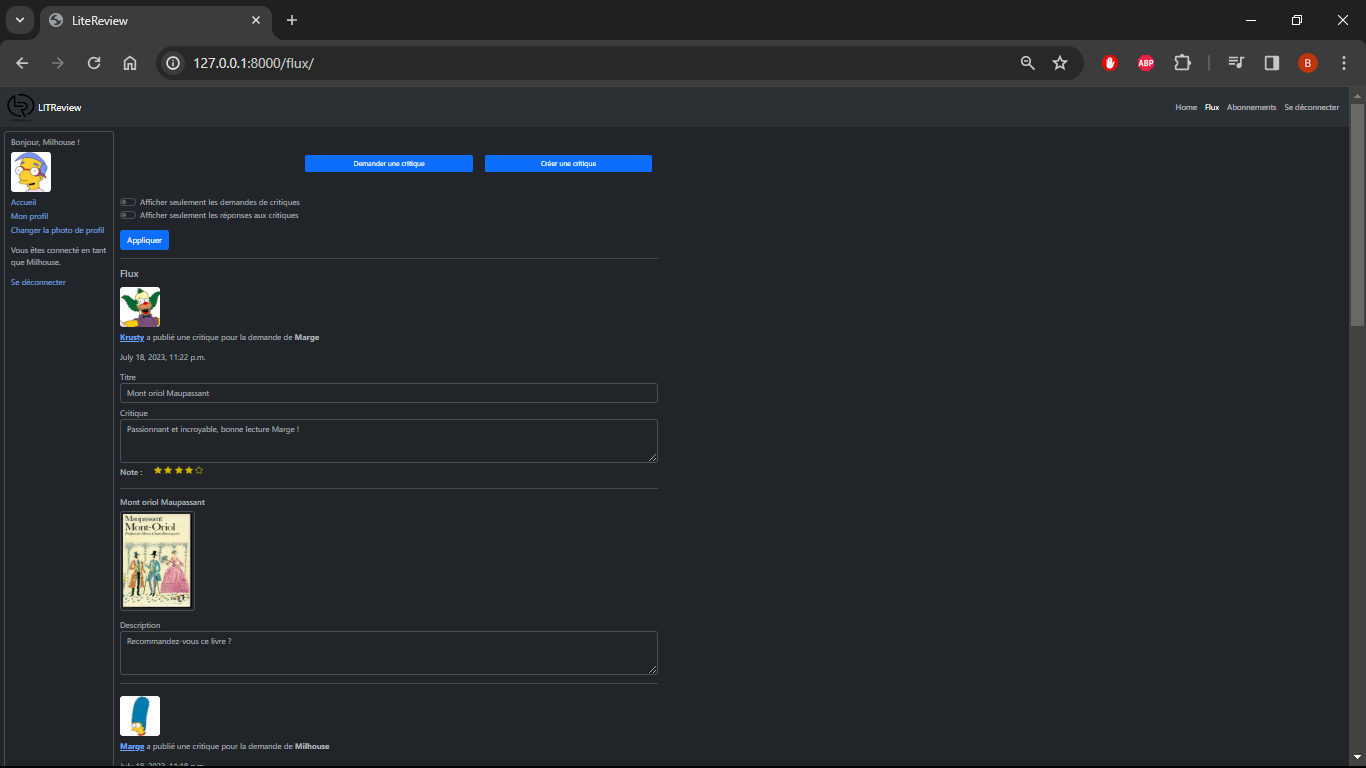Bookmark this page with the star
Screen dimensions: 1366x768
click(1060, 63)
